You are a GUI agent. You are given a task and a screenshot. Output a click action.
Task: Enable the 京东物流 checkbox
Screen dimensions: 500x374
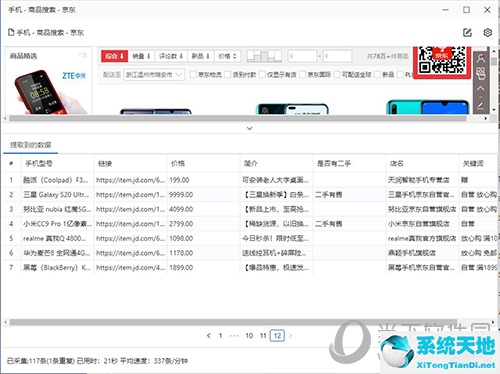tap(193, 74)
